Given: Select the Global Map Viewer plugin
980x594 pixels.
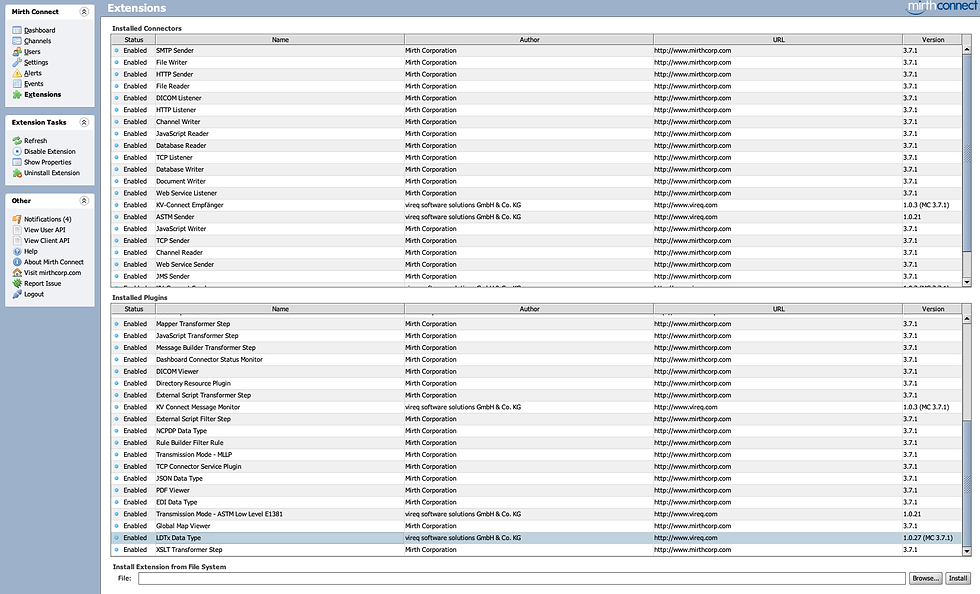Looking at the screenshot, I should point(537,526).
